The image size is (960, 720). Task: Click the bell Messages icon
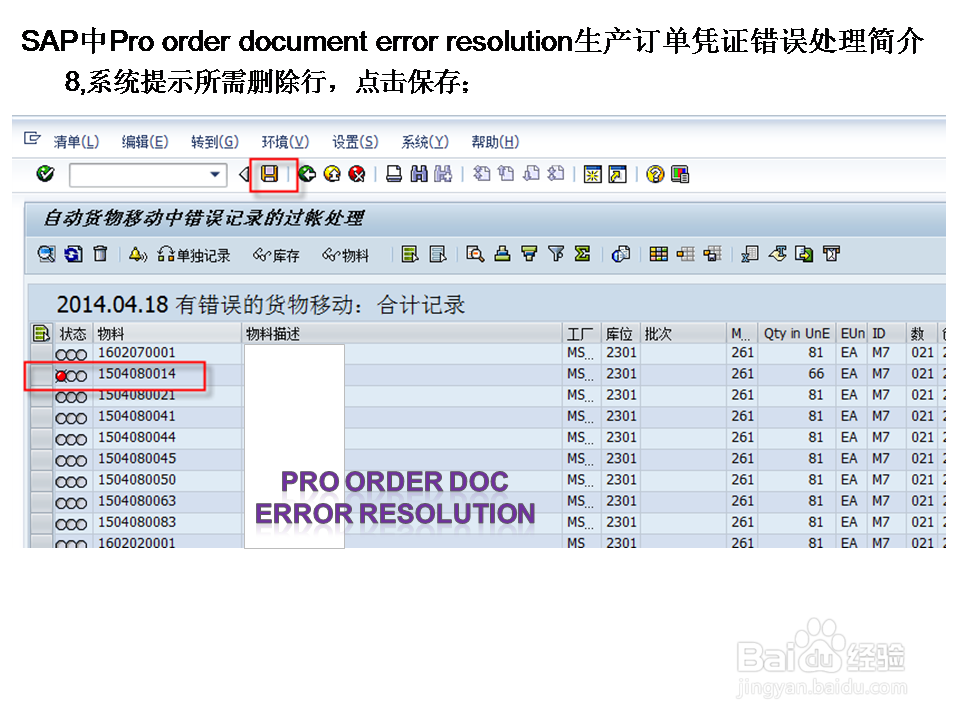[x=138, y=254]
